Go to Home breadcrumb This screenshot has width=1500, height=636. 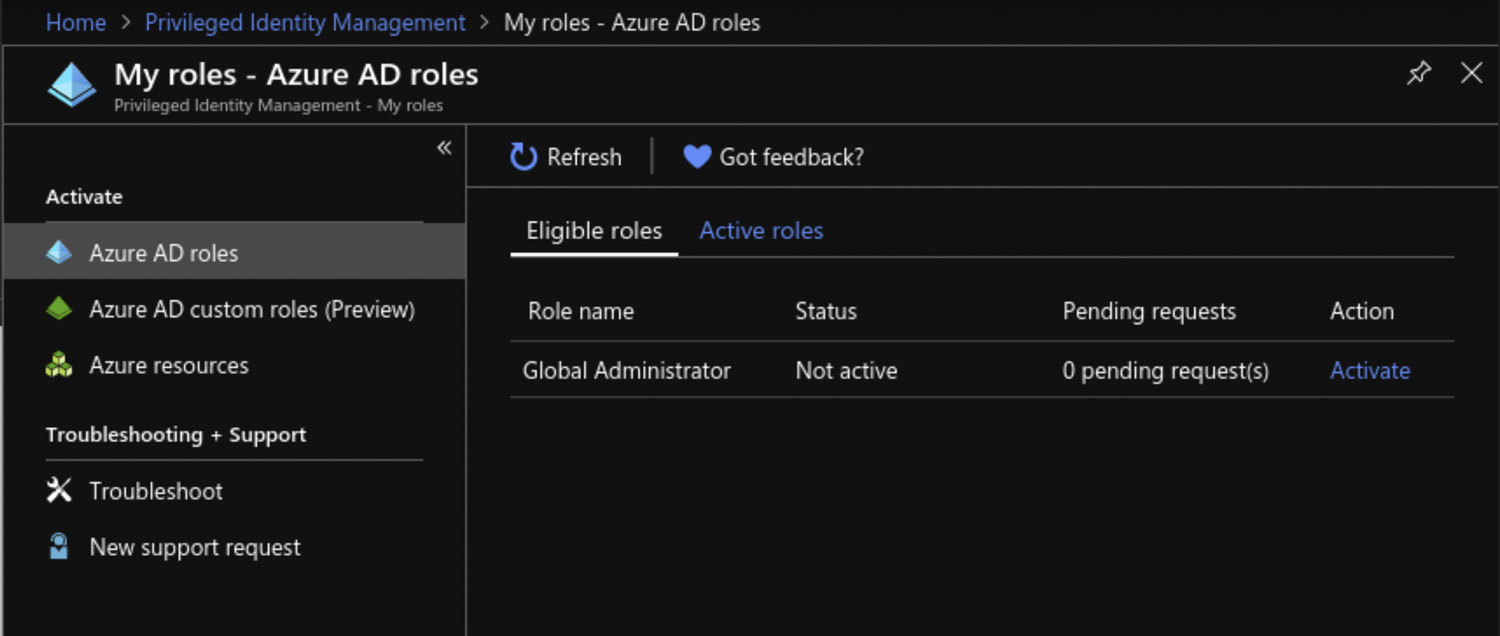pyautogui.click(x=76, y=22)
